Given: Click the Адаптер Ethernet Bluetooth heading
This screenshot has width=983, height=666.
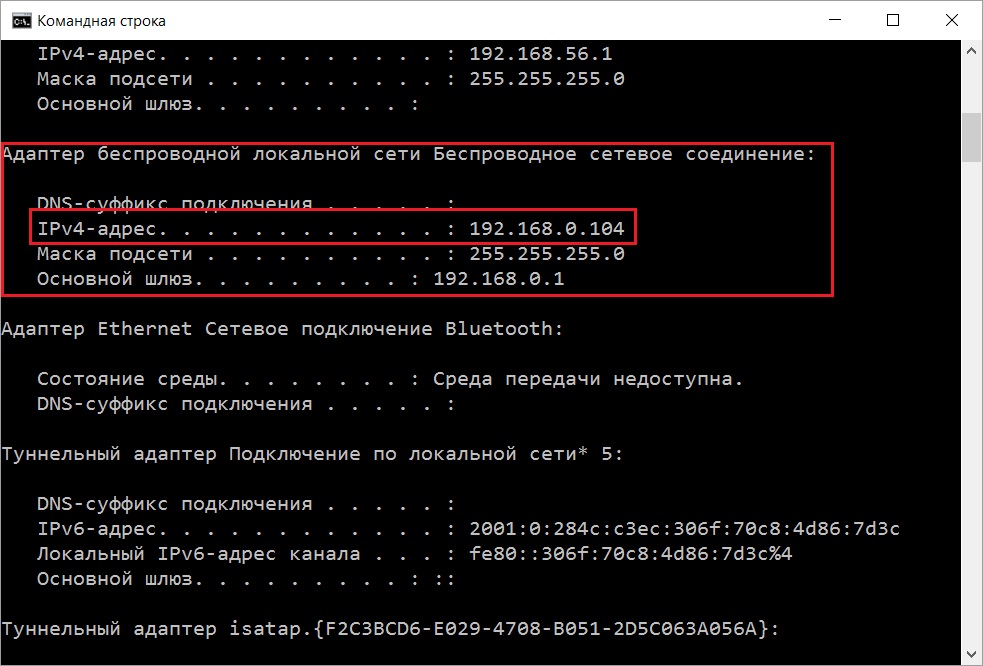Looking at the screenshot, I should (x=282, y=329).
